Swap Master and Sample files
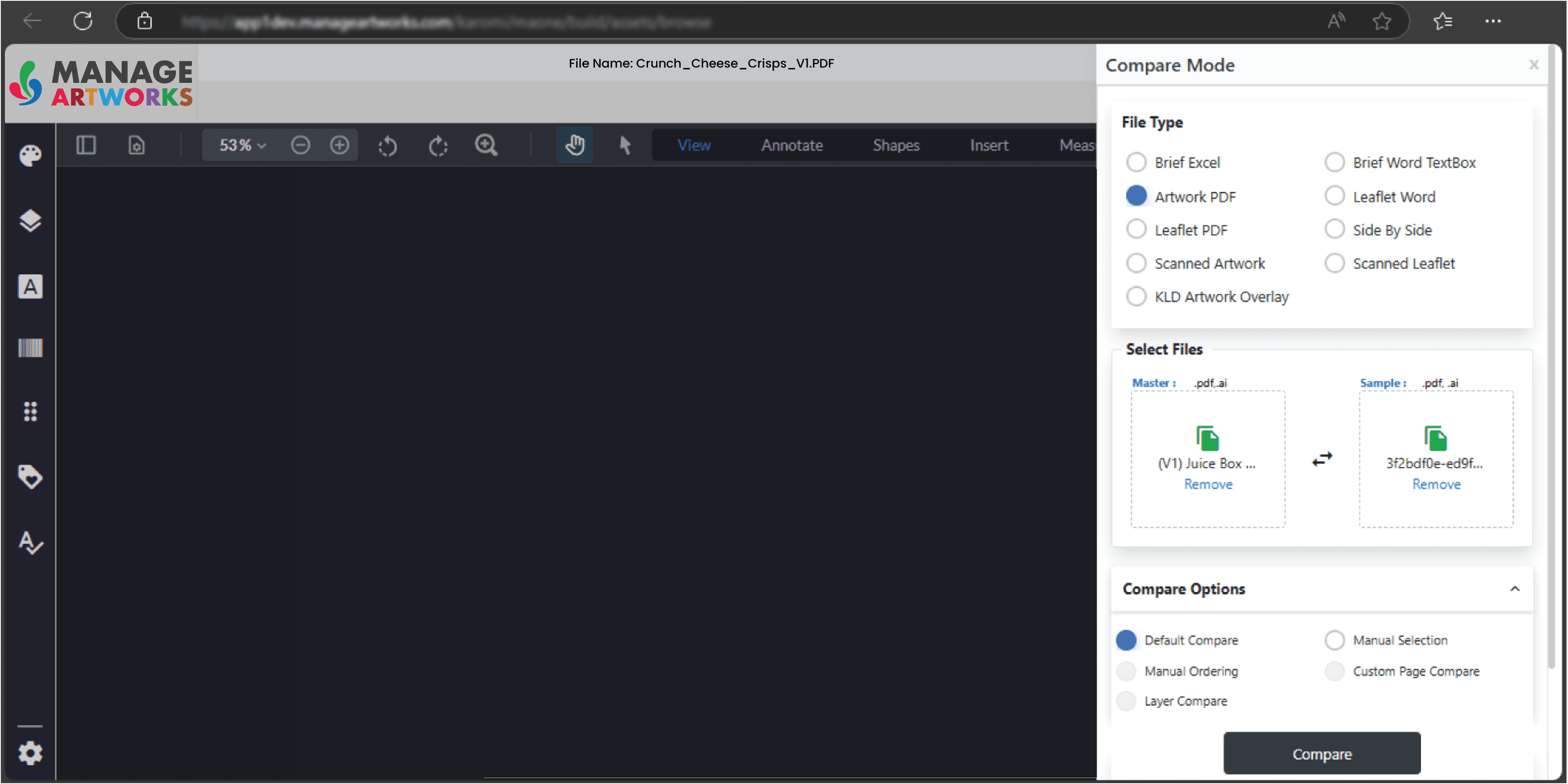The height and width of the screenshot is (784, 1568). 1322,459
